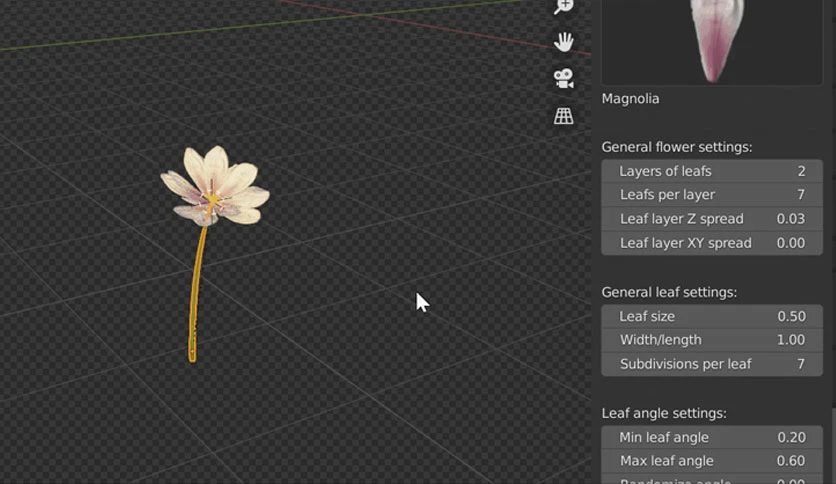Image resolution: width=836 pixels, height=484 pixels.
Task: Select the flower object in viewport
Action: click(215, 187)
